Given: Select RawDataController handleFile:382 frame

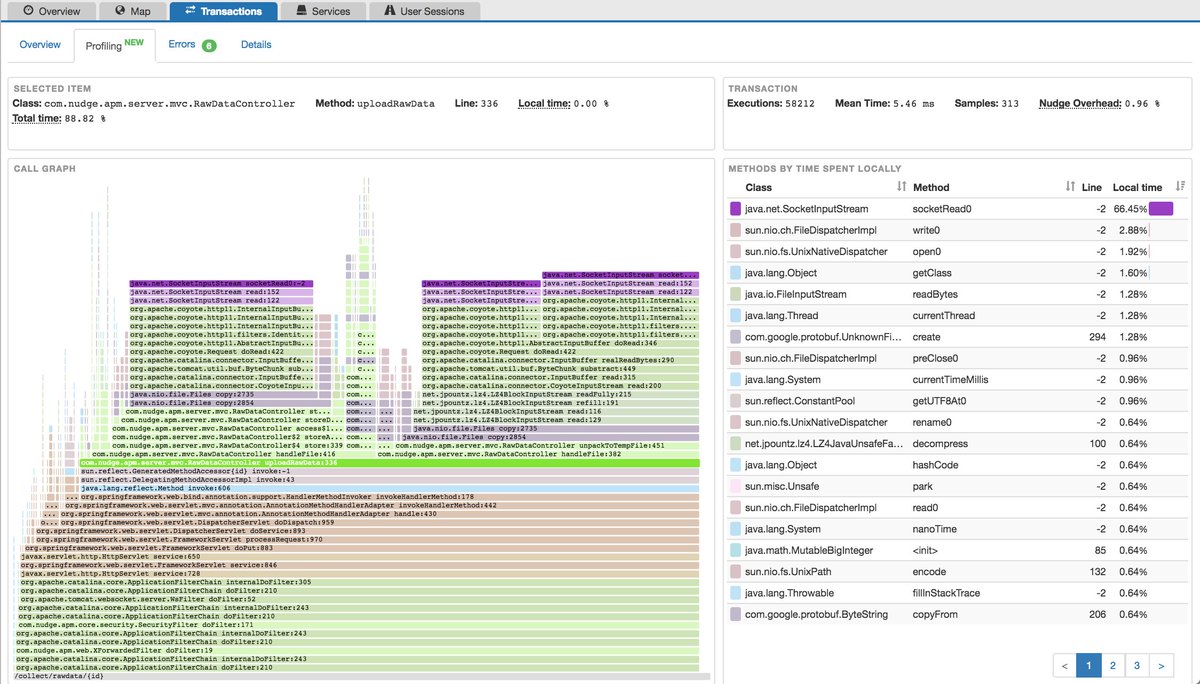Looking at the screenshot, I should (x=537, y=454).
